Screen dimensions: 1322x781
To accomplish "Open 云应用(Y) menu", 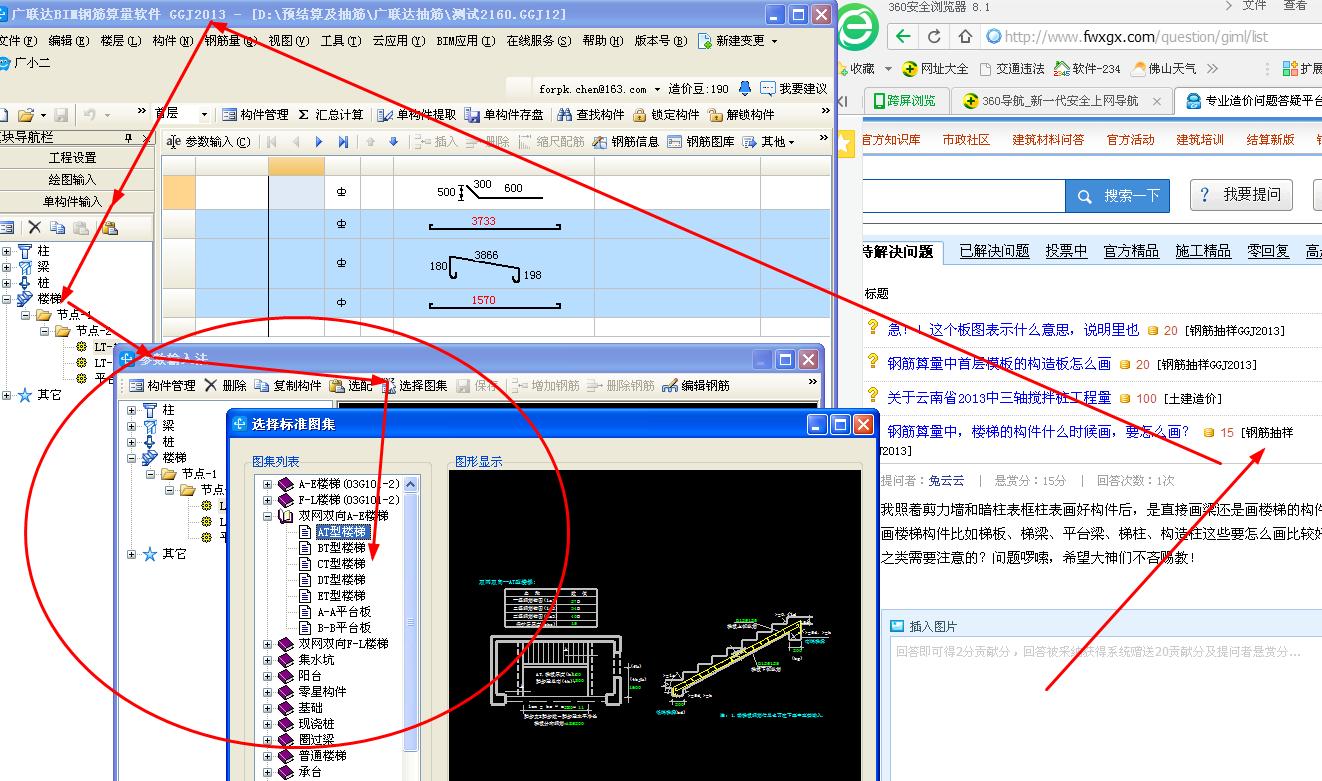I will (397, 41).
